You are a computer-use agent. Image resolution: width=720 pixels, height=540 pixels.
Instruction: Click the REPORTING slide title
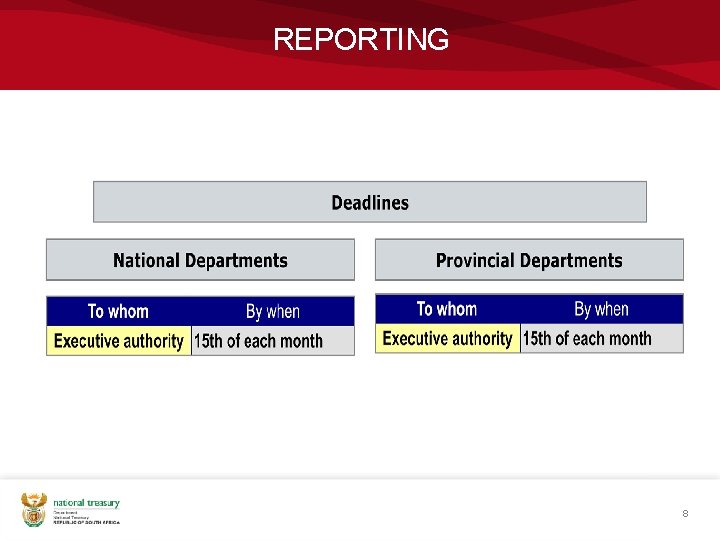click(361, 39)
